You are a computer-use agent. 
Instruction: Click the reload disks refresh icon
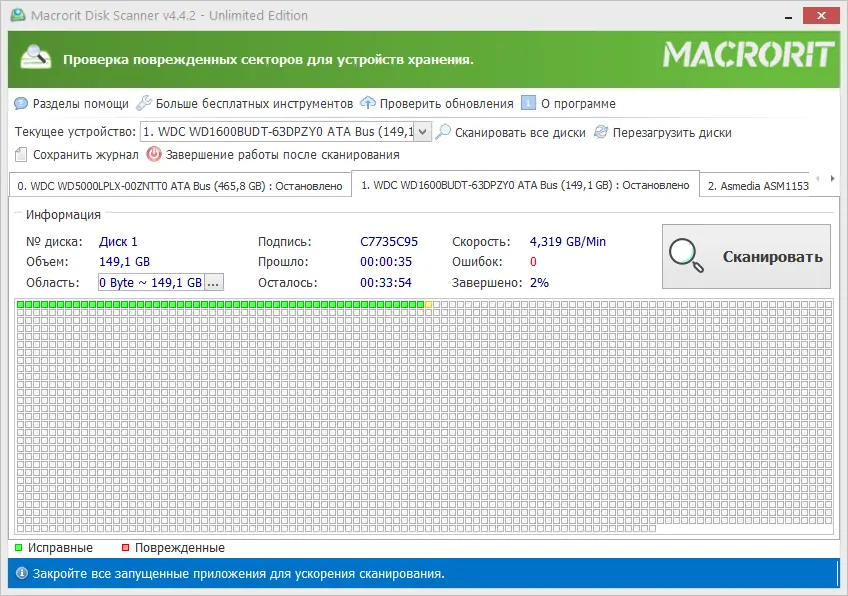(x=600, y=132)
